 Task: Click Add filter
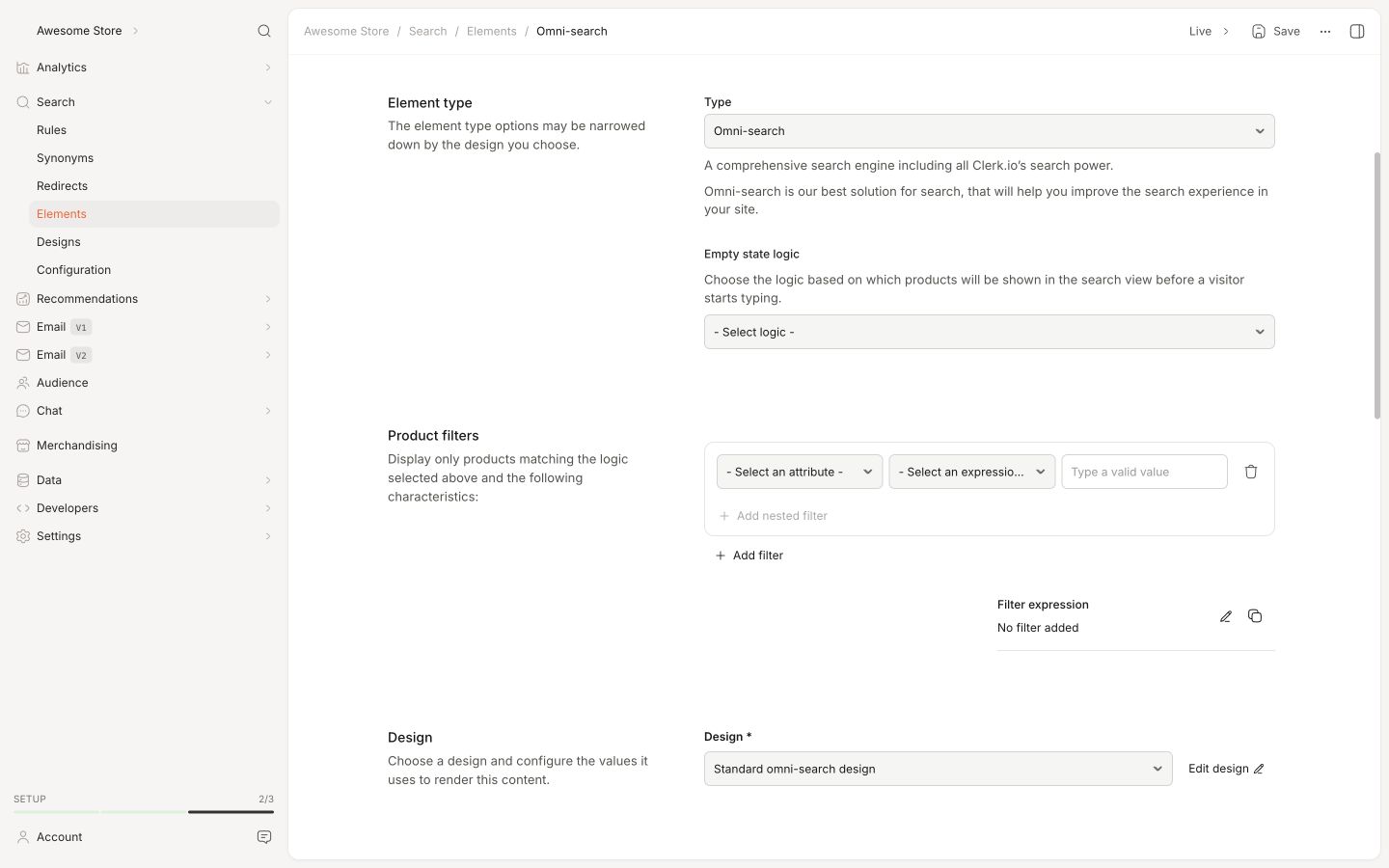click(x=749, y=556)
